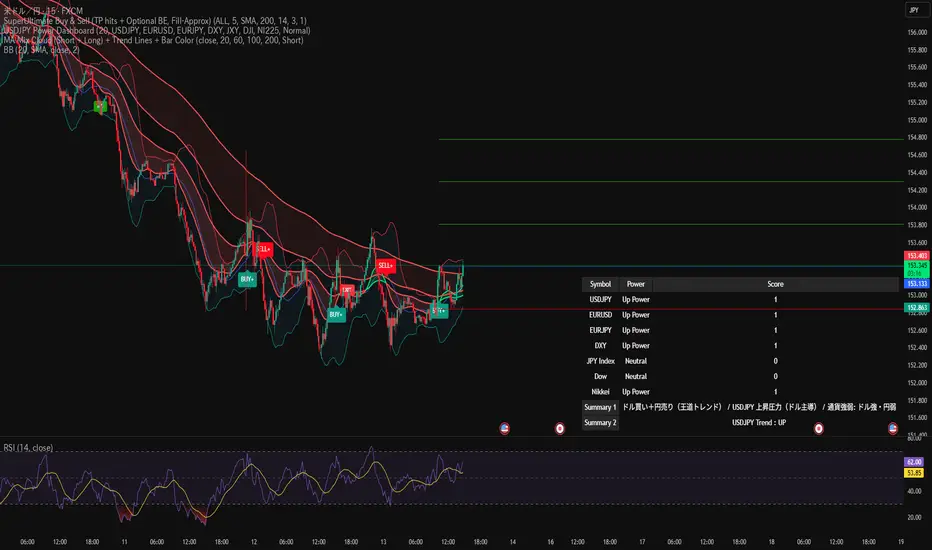932x550 pixels.
Task: Click the SELL+ signal label on the 13th
Action: point(386,265)
